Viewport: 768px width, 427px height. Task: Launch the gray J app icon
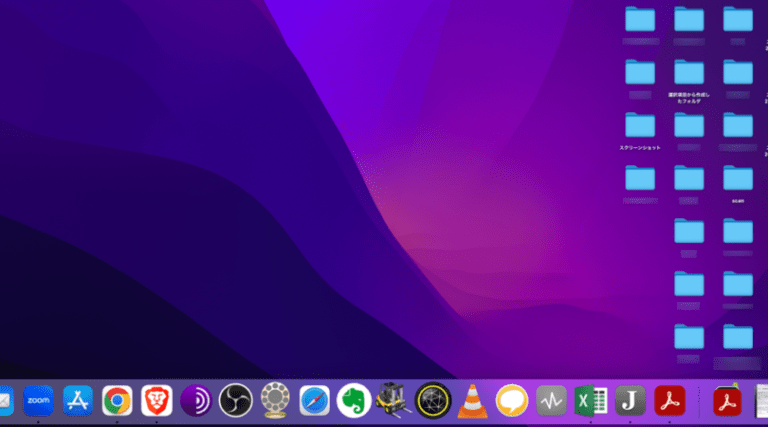pyautogui.click(x=629, y=400)
